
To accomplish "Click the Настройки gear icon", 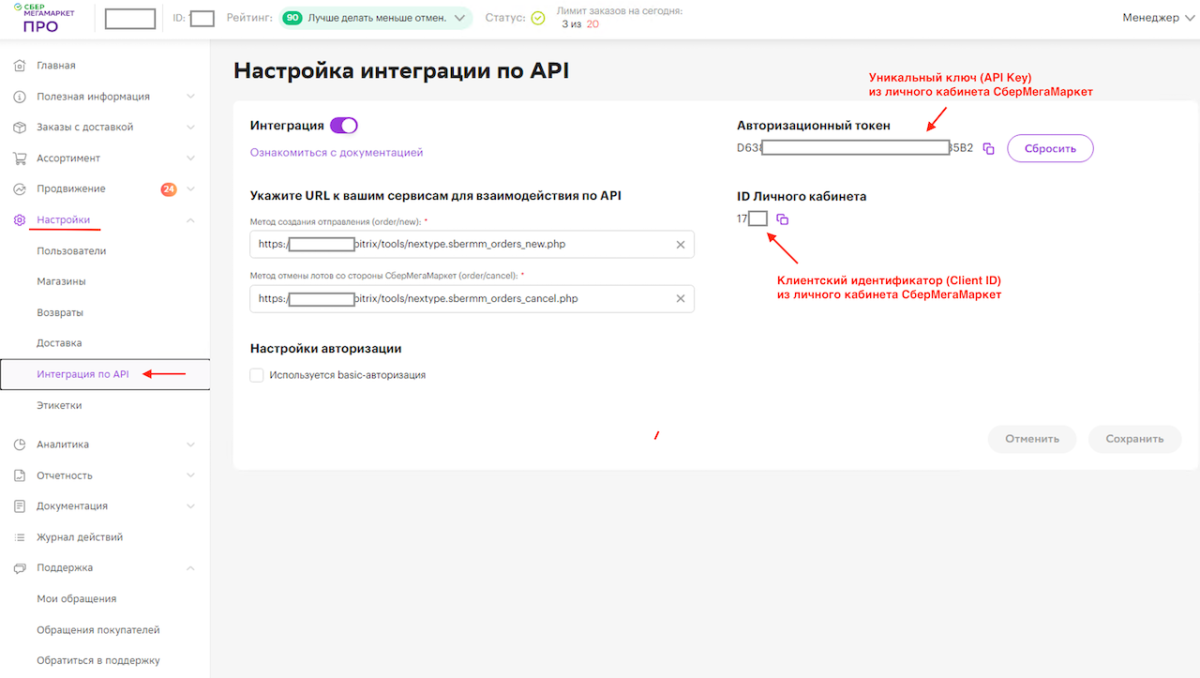I will [18, 220].
